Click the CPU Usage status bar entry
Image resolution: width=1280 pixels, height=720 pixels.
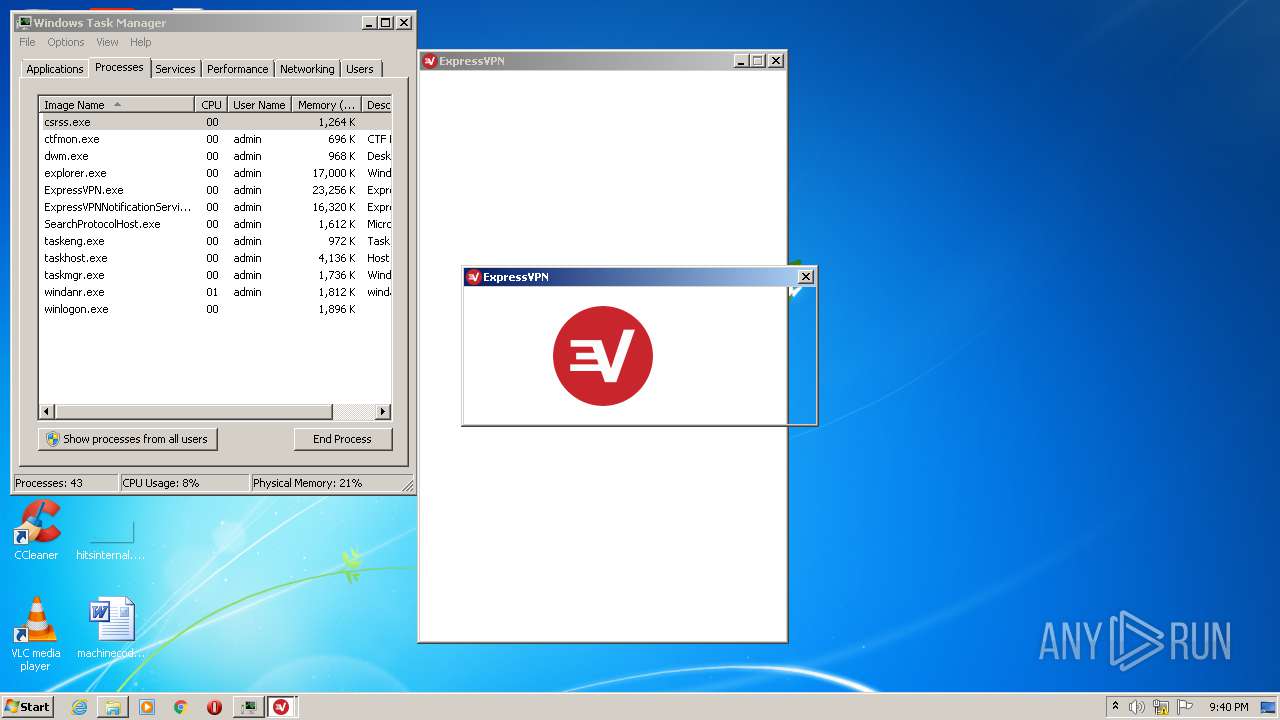184,483
